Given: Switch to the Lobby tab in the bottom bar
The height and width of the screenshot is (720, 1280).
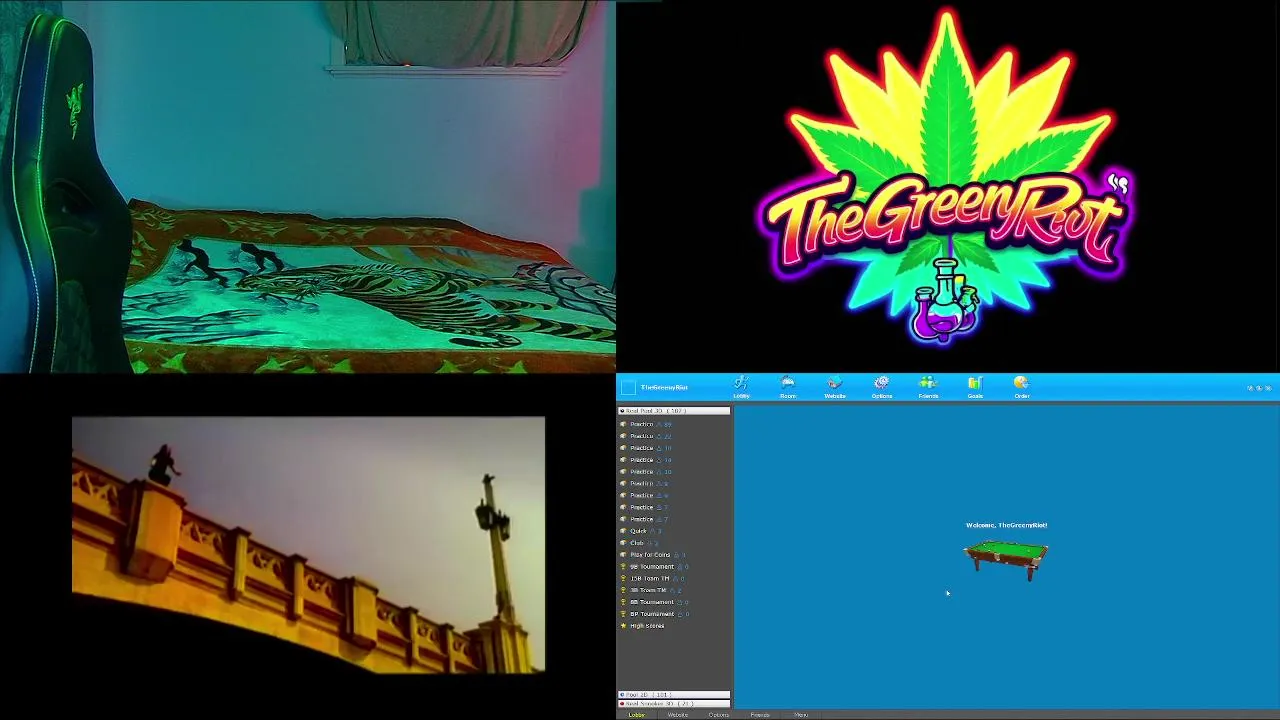Looking at the screenshot, I should click(637, 715).
